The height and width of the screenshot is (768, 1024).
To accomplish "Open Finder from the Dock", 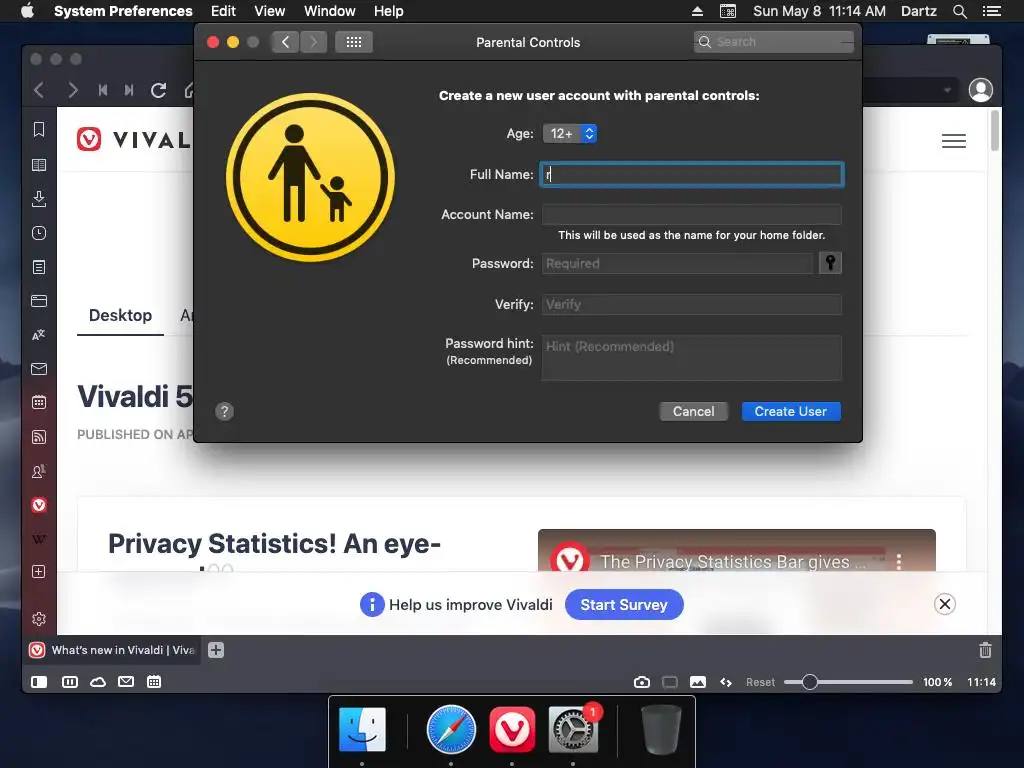I will [362, 729].
